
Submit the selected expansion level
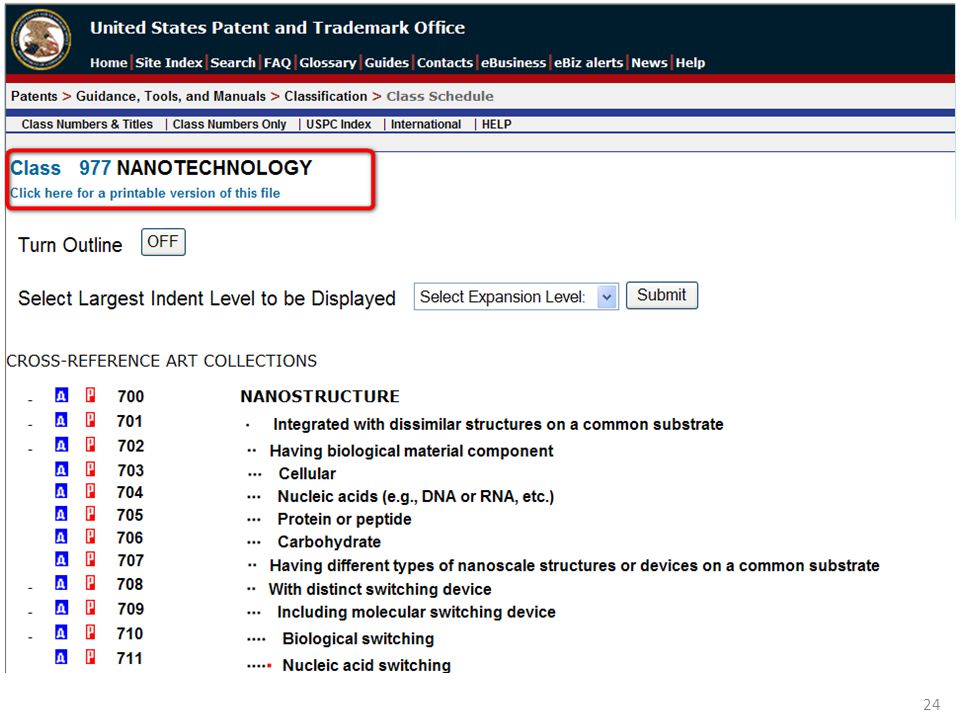662,295
